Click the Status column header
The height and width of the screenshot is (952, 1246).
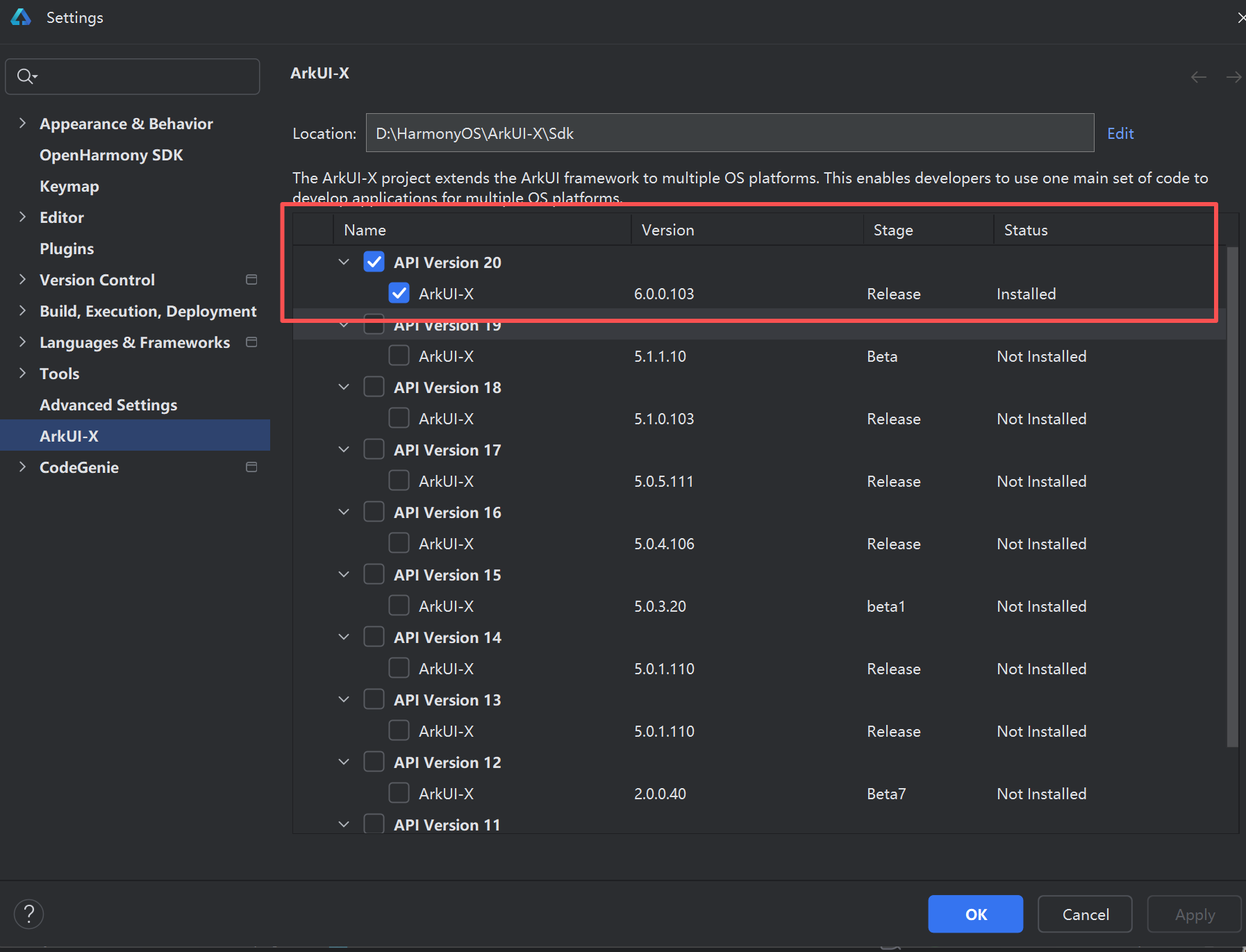(x=1110, y=230)
